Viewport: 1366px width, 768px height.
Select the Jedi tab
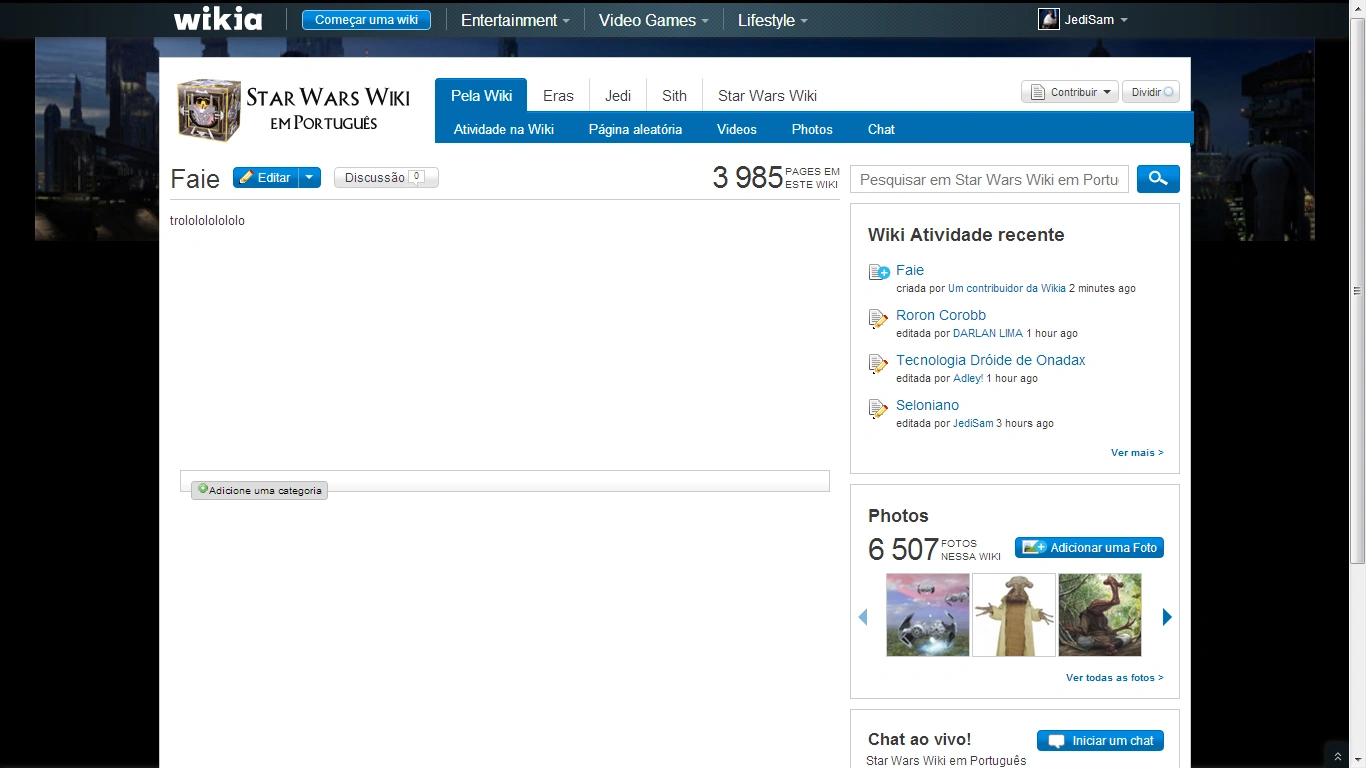[x=618, y=96]
